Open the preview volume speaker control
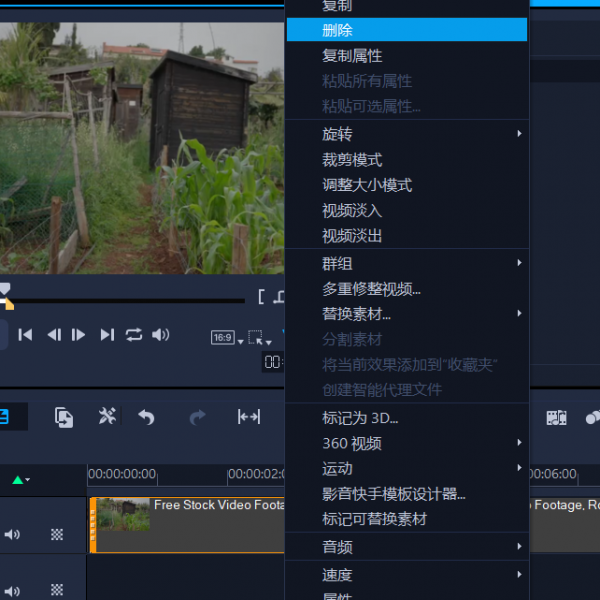 [x=161, y=335]
